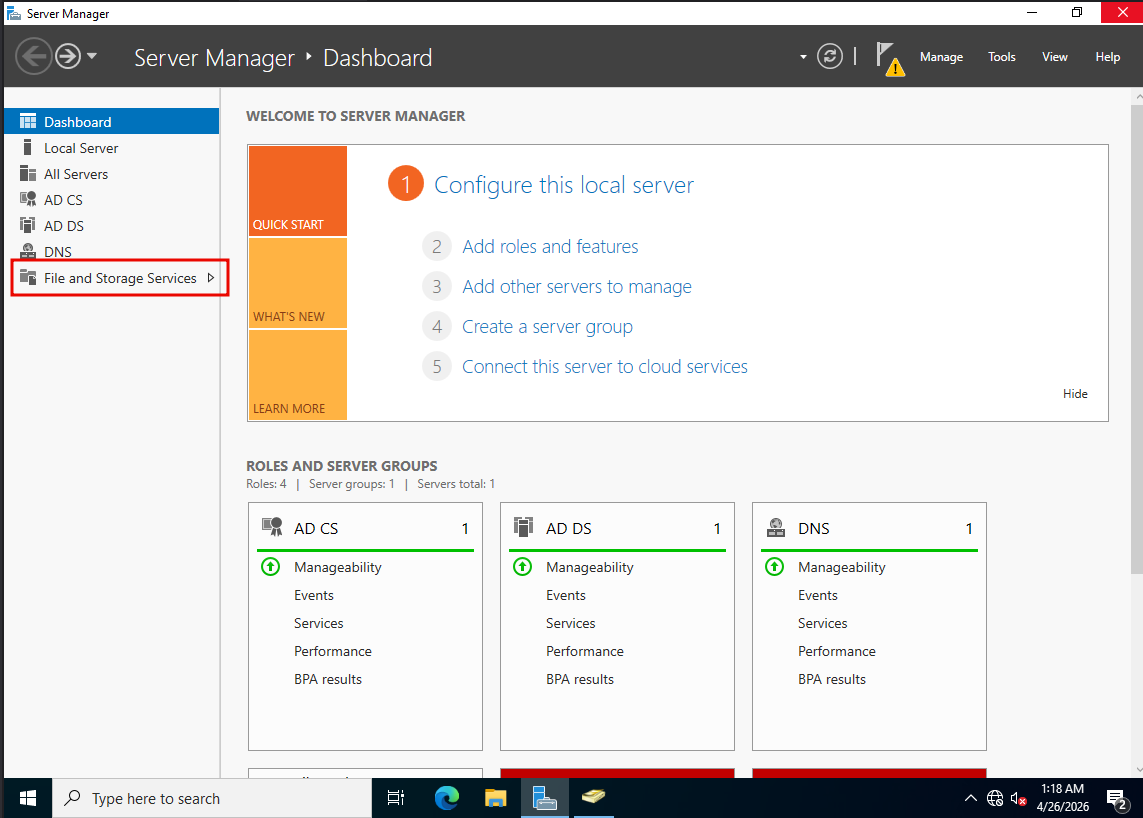The width and height of the screenshot is (1143, 818).
Task: Open File Explorer from taskbar
Action: coord(496,798)
